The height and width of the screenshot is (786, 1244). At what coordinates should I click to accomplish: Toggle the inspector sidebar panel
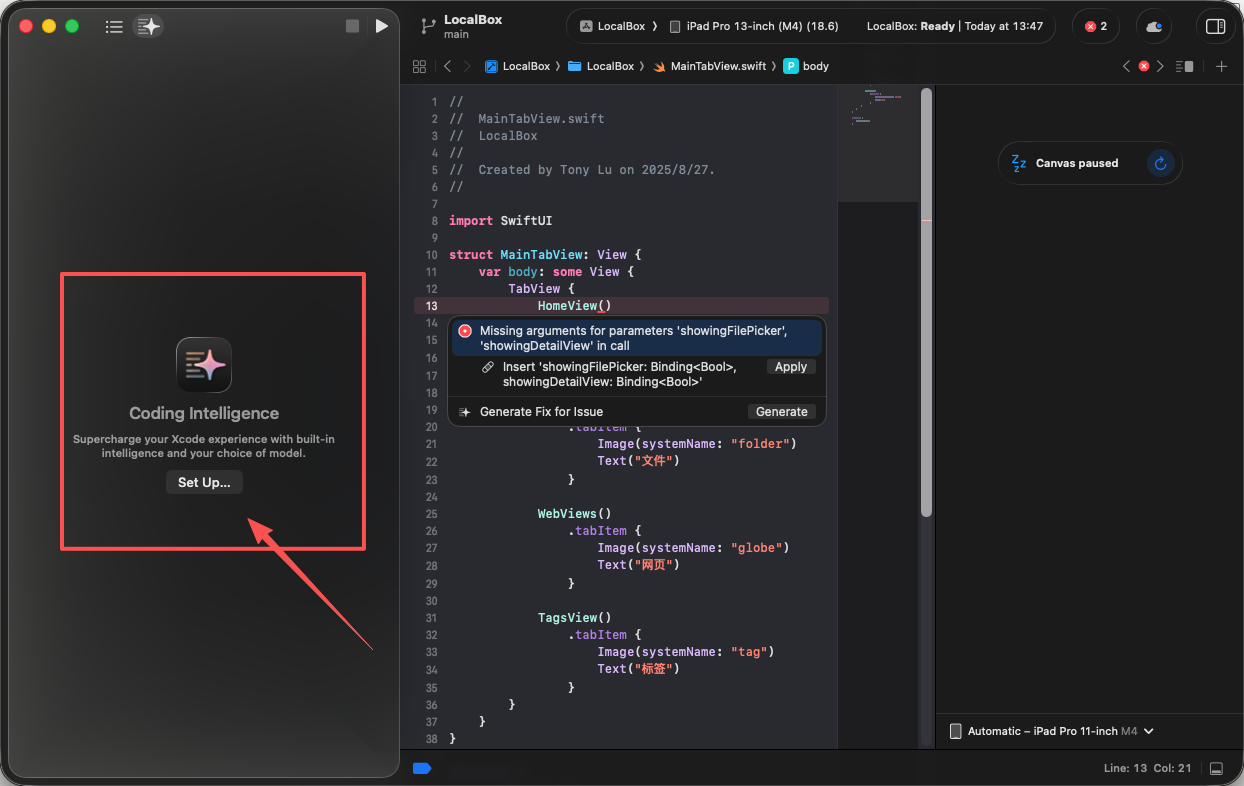click(x=1215, y=26)
